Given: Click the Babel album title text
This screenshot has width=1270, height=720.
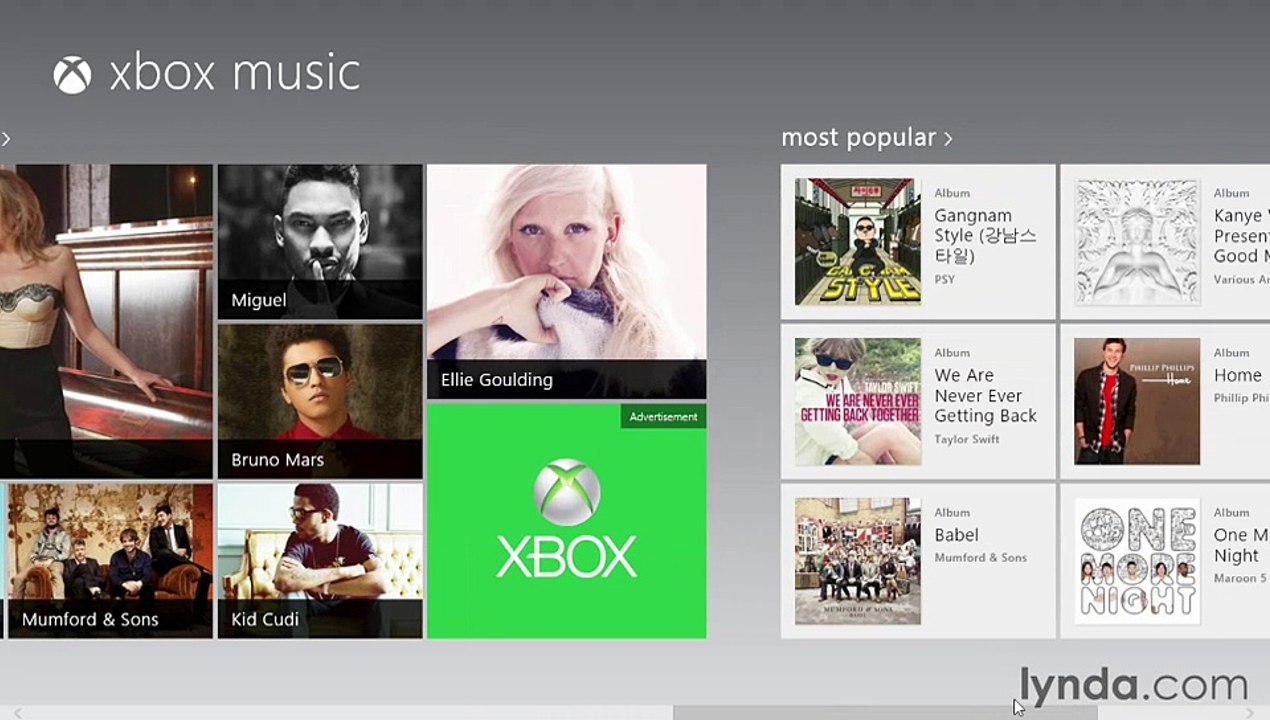Looking at the screenshot, I should click(x=957, y=535).
